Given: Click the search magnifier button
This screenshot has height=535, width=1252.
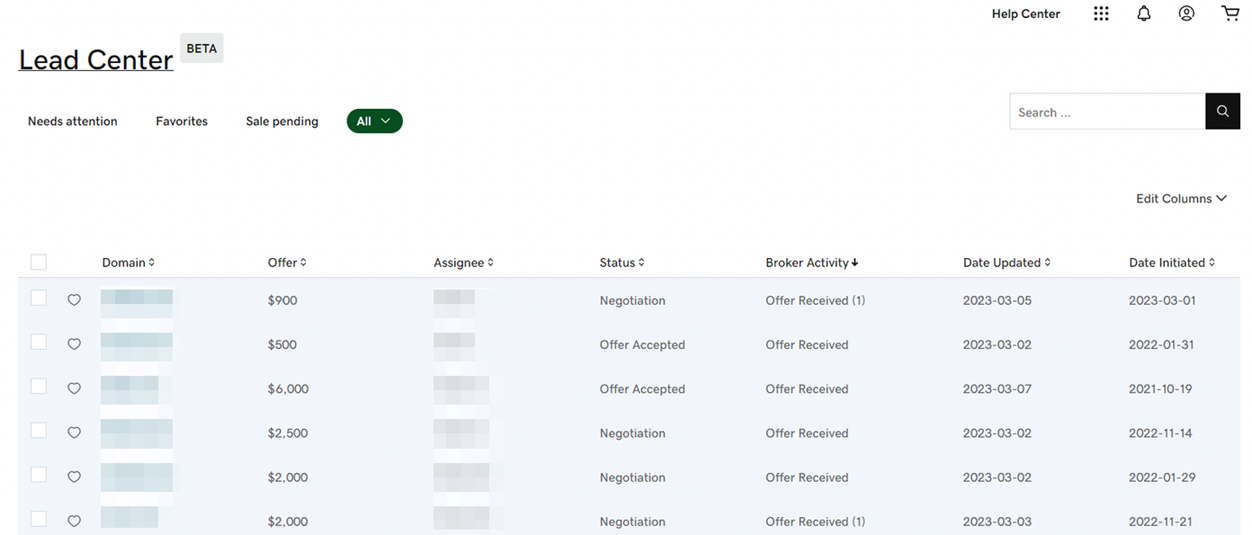Looking at the screenshot, I should click(1222, 112).
